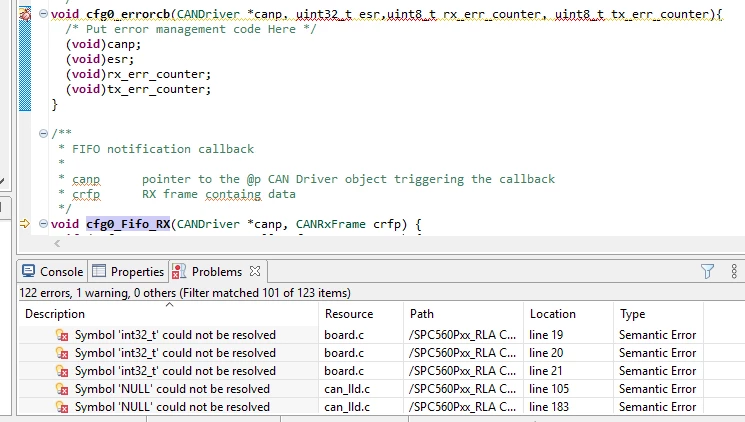The height and width of the screenshot is (422, 745).
Task: Open the Problems view filter icon
Action: [x=707, y=271]
